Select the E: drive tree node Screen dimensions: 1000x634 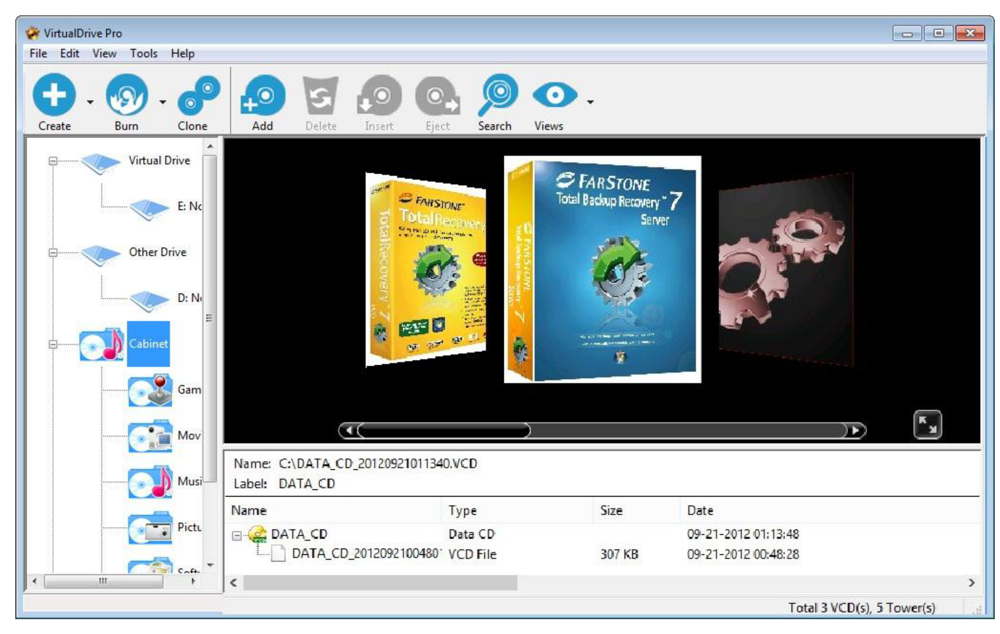click(x=189, y=207)
